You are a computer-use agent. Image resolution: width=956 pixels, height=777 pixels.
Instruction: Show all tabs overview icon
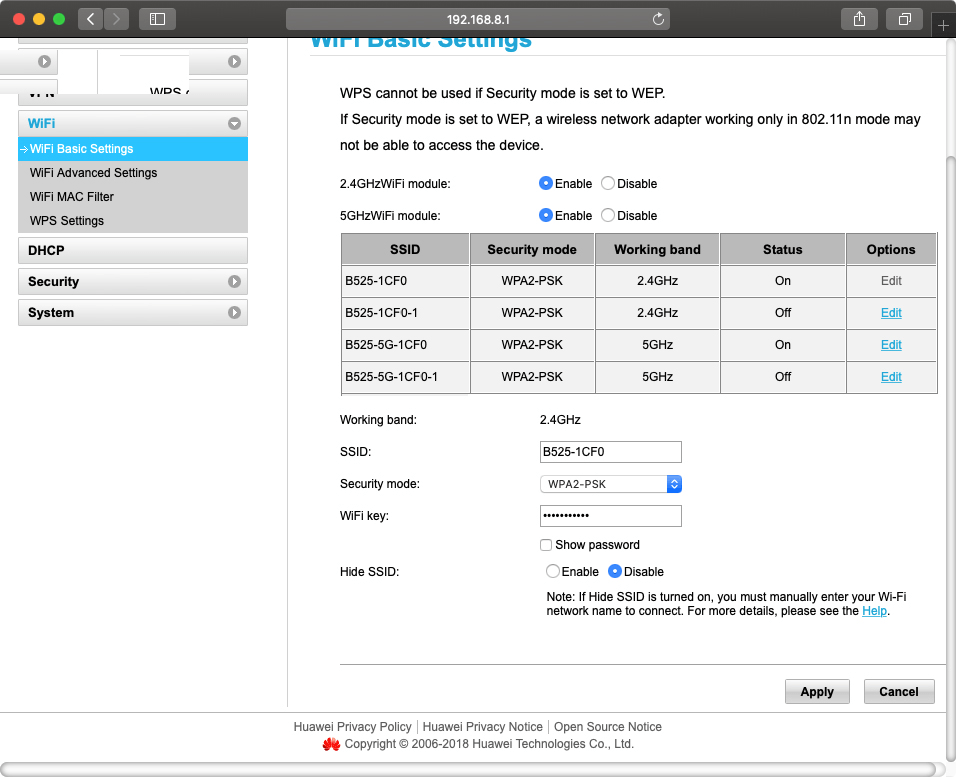click(x=904, y=19)
